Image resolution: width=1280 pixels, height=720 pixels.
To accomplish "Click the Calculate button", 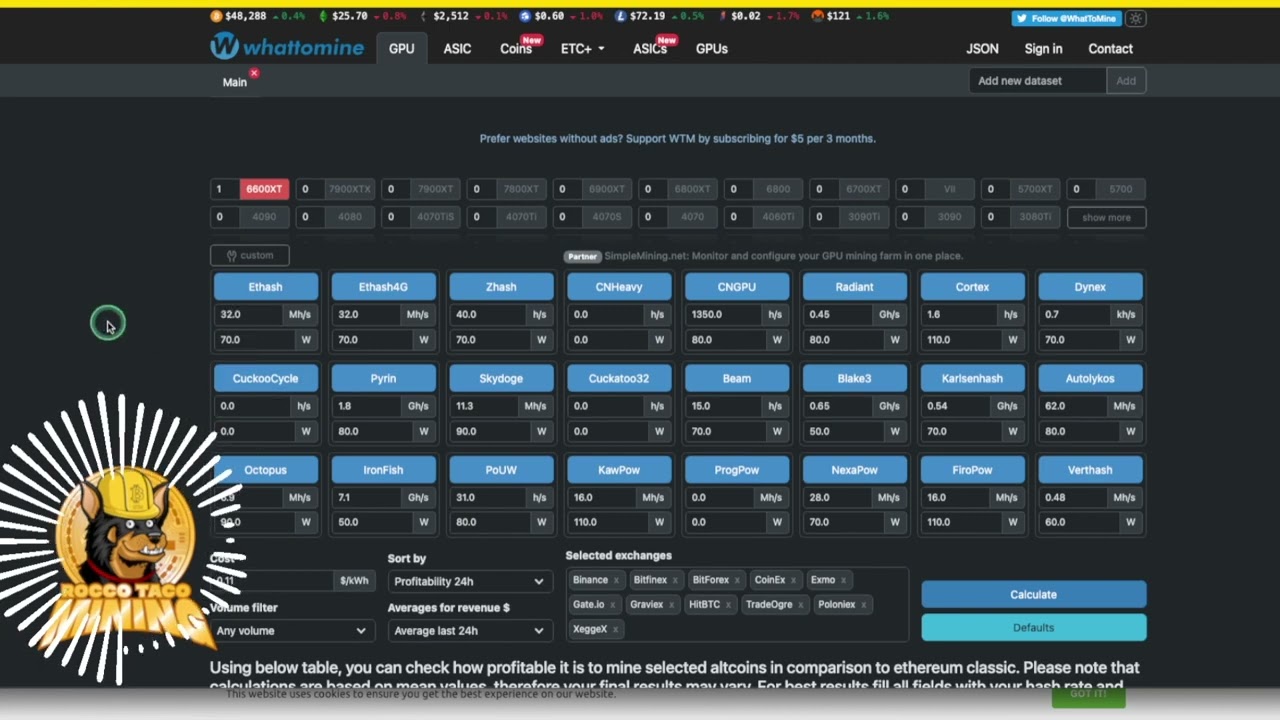I will click(x=1033, y=594).
